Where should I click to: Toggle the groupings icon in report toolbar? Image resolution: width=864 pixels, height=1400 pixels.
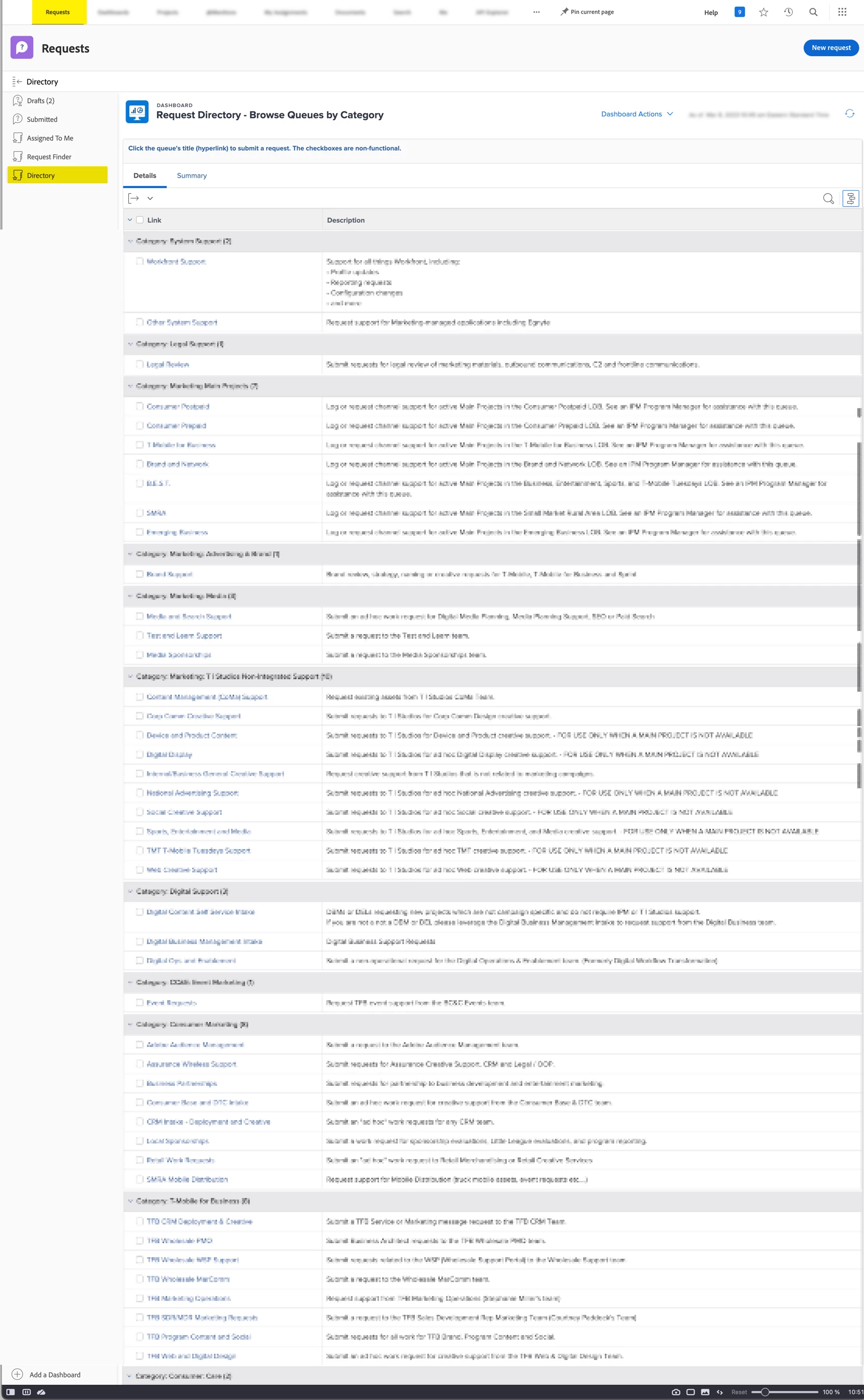(x=851, y=198)
